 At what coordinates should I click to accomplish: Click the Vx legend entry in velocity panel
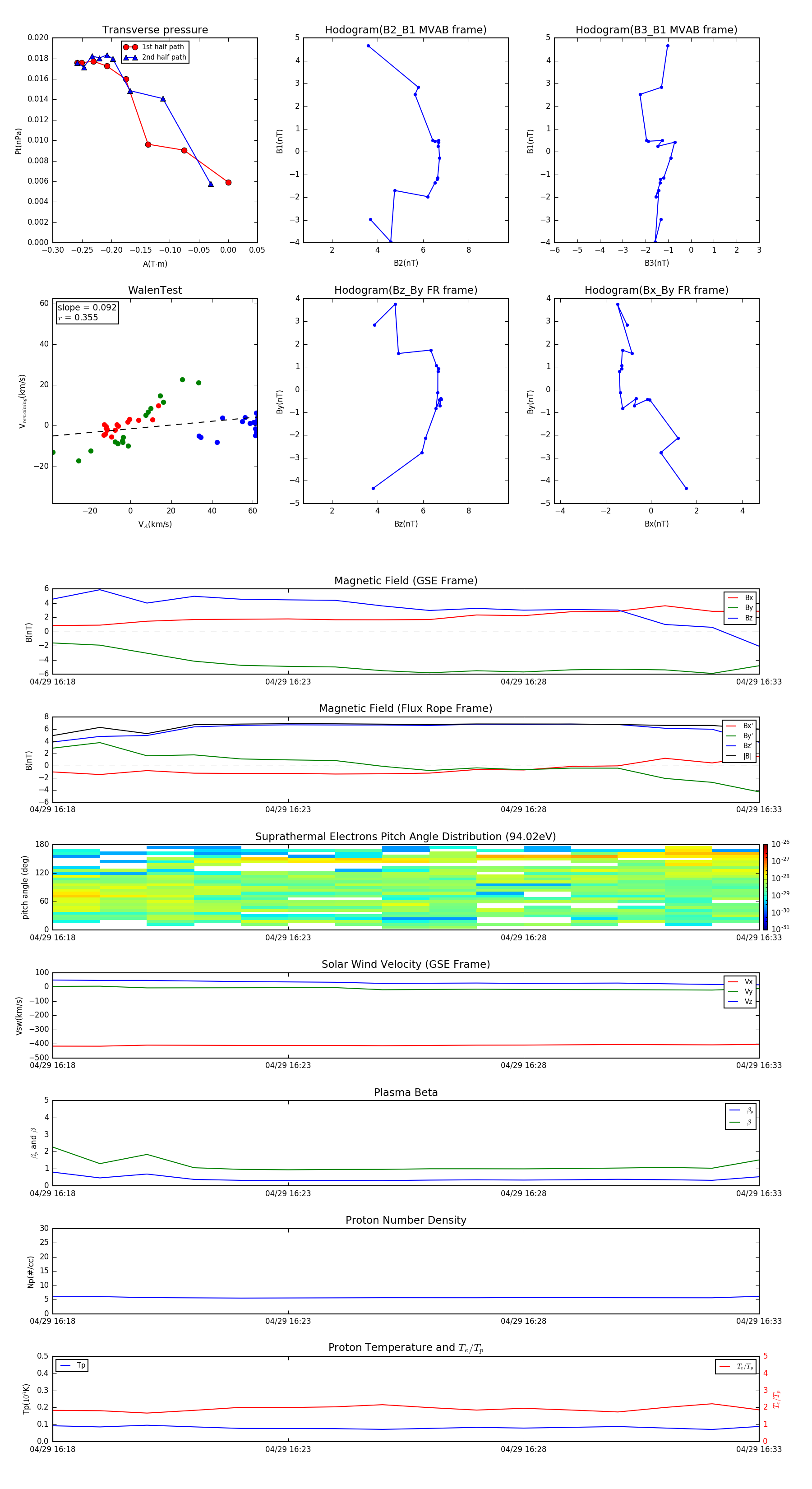click(740, 981)
